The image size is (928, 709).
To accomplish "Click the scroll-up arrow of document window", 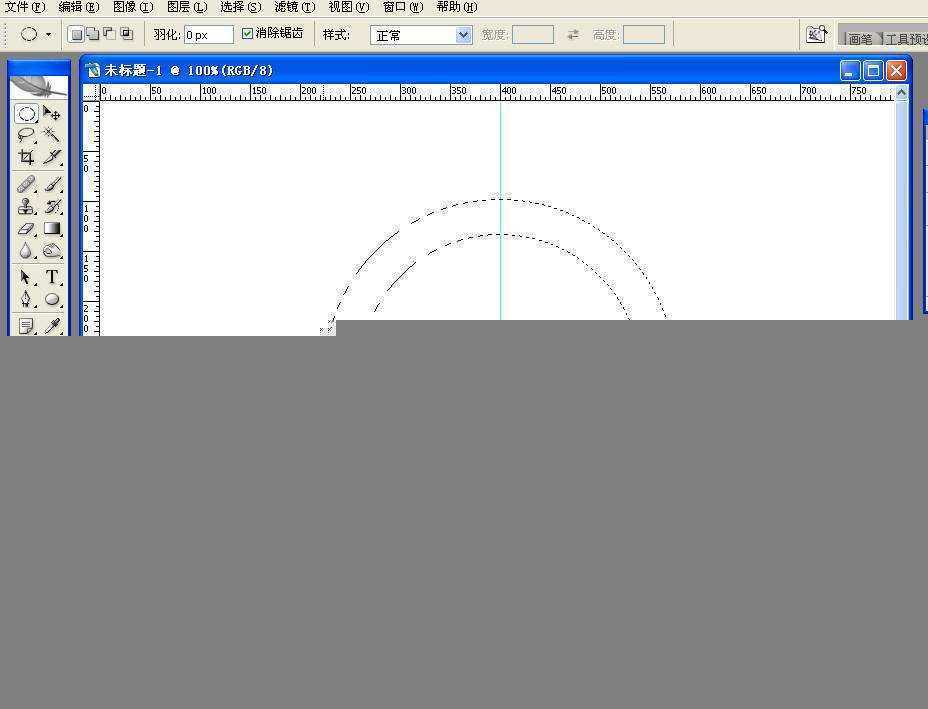I will (x=901, y=92).
